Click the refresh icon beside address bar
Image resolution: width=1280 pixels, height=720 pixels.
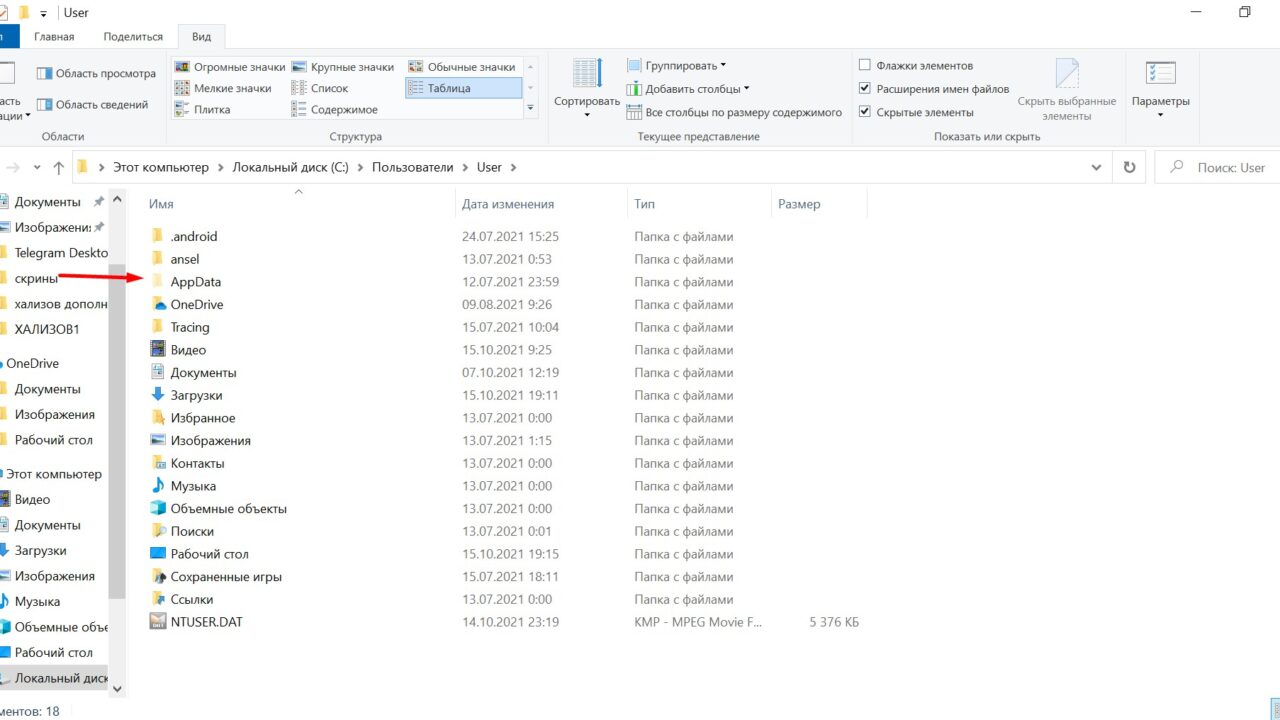point(1129,168)
